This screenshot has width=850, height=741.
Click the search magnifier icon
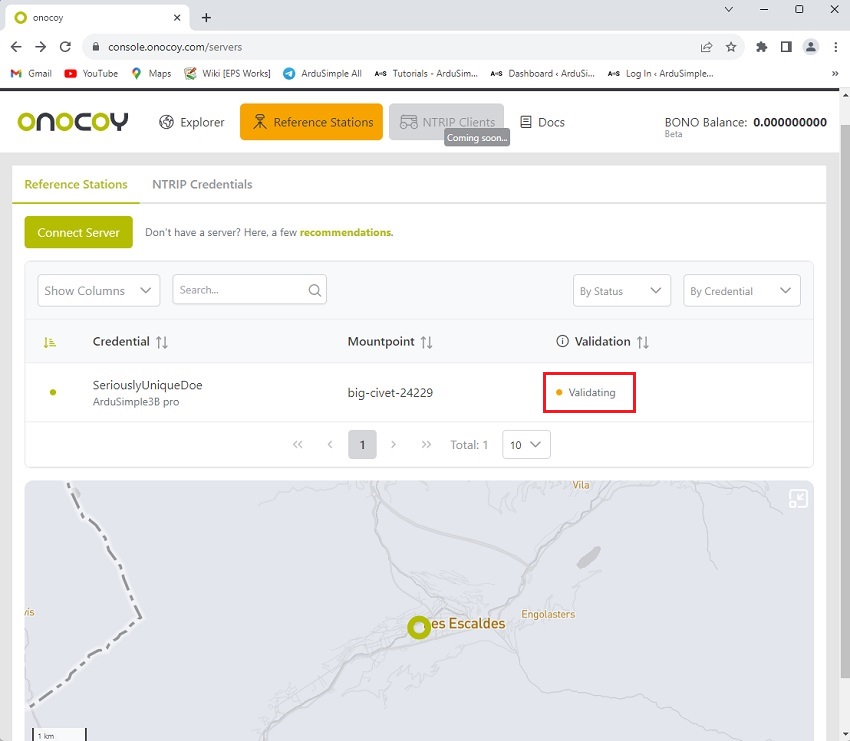point(315,290)
